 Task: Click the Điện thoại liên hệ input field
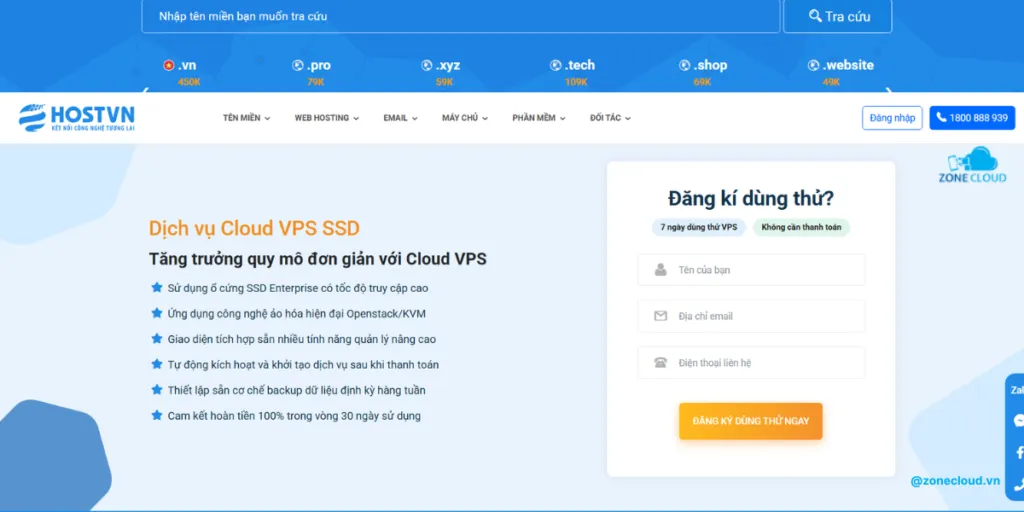pos(752,362)
